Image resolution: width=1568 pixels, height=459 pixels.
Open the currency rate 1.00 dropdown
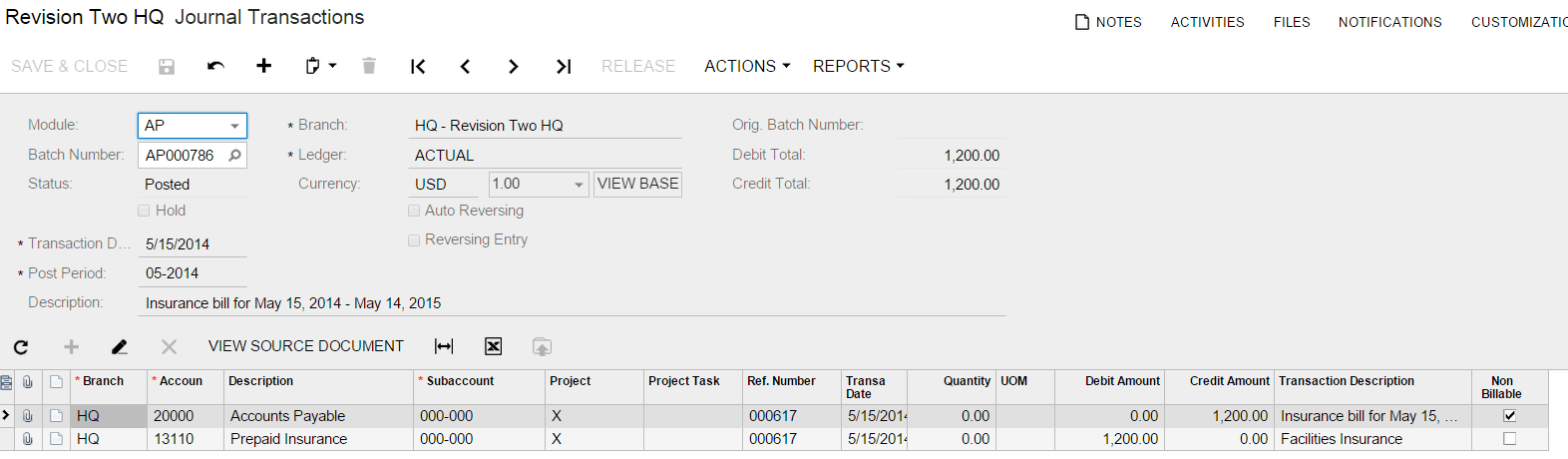pos(579,185)
